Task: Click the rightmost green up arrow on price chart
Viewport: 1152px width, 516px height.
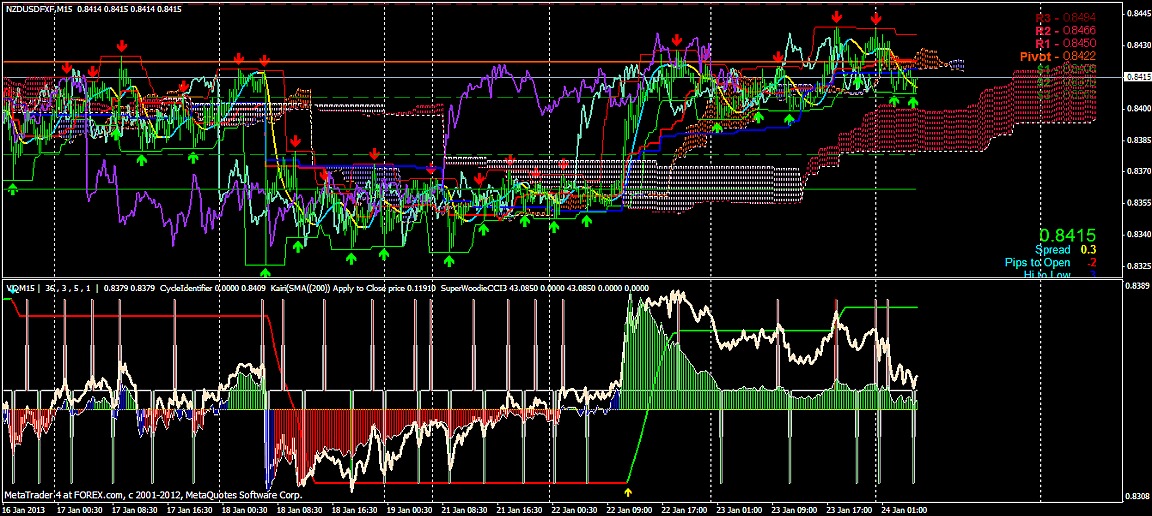Action: pyautogui.click(x=913, y=100)
